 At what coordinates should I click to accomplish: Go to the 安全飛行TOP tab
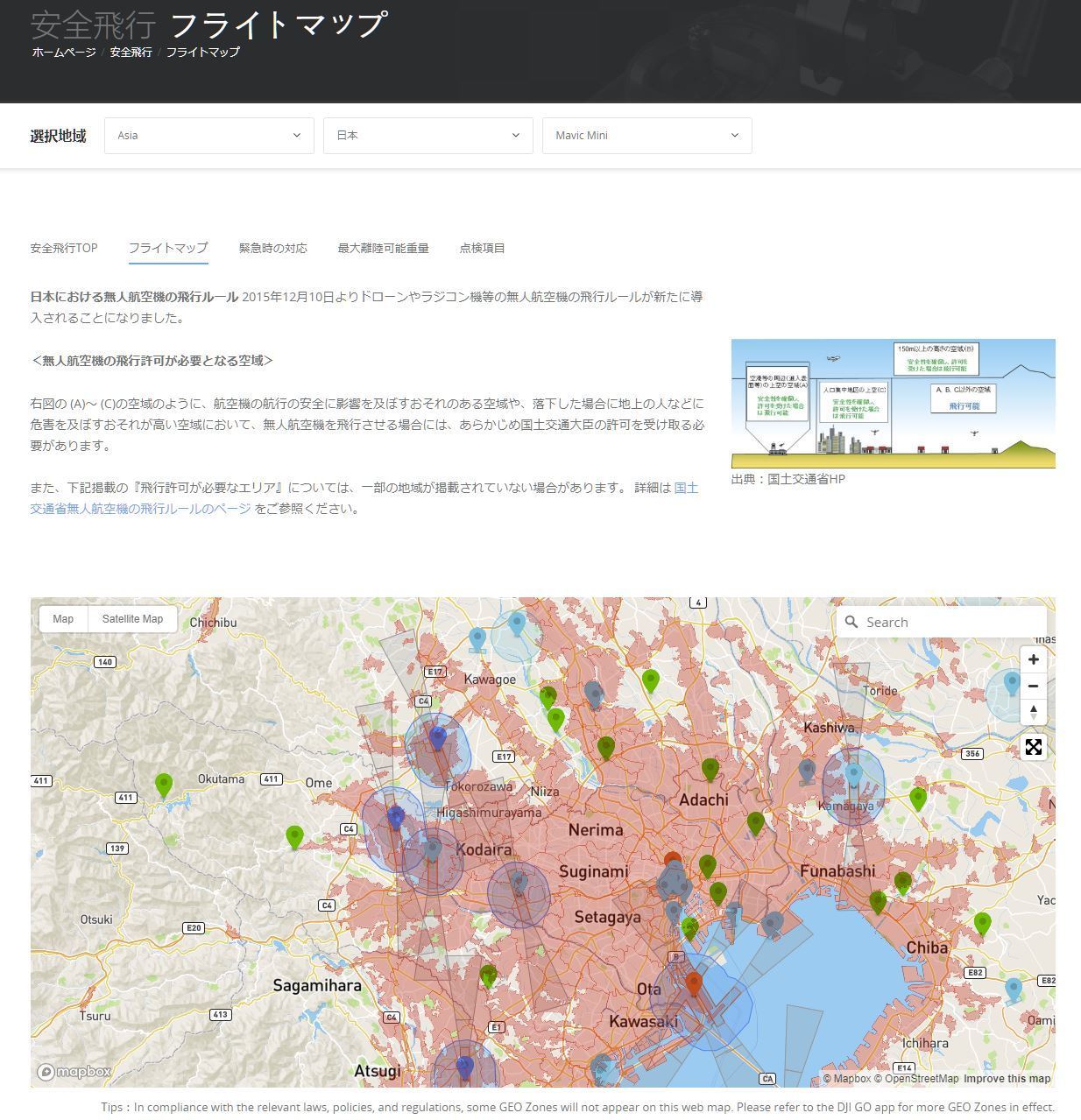click(64, 248)
